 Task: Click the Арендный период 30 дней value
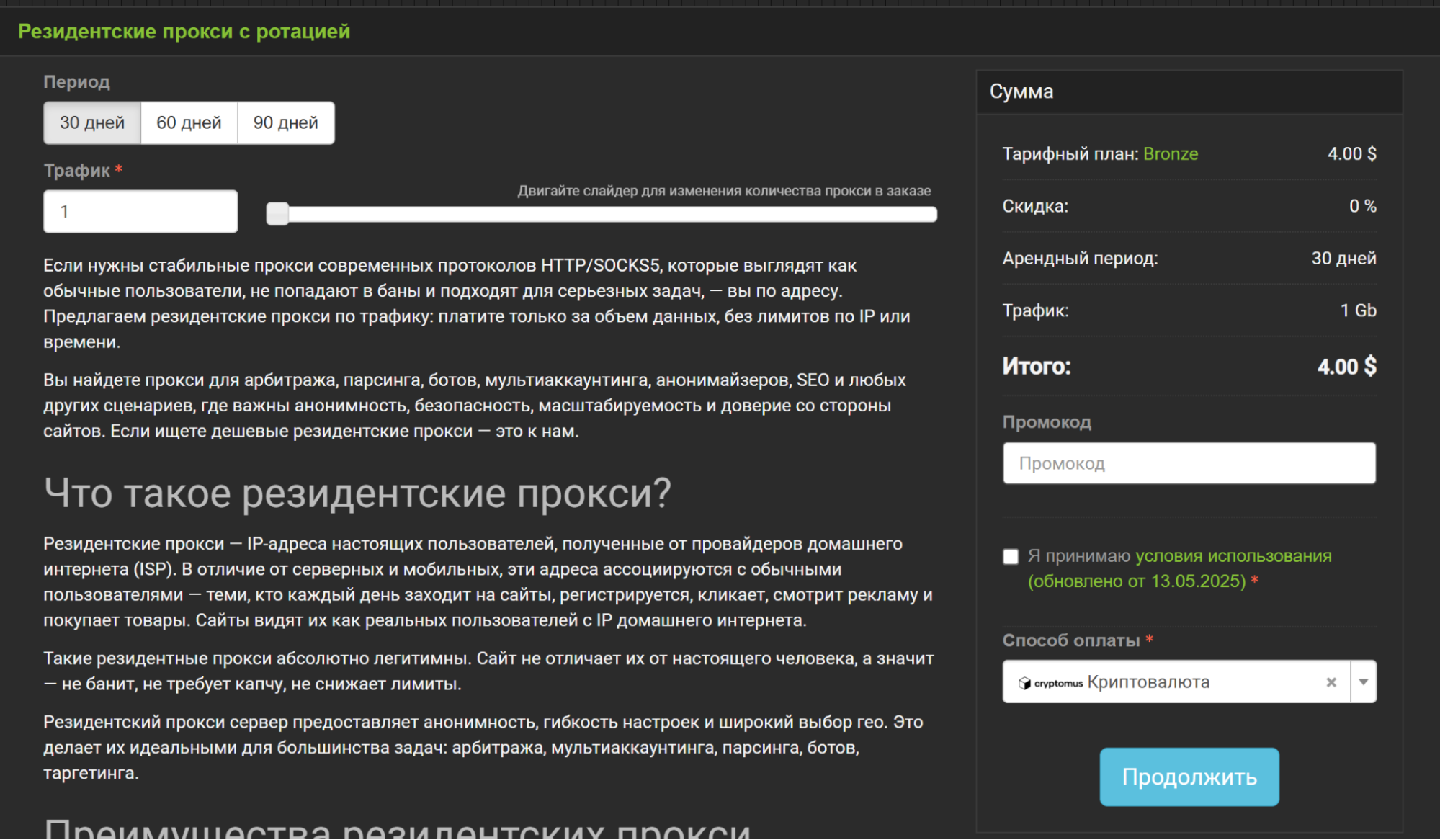(1343, 258)
